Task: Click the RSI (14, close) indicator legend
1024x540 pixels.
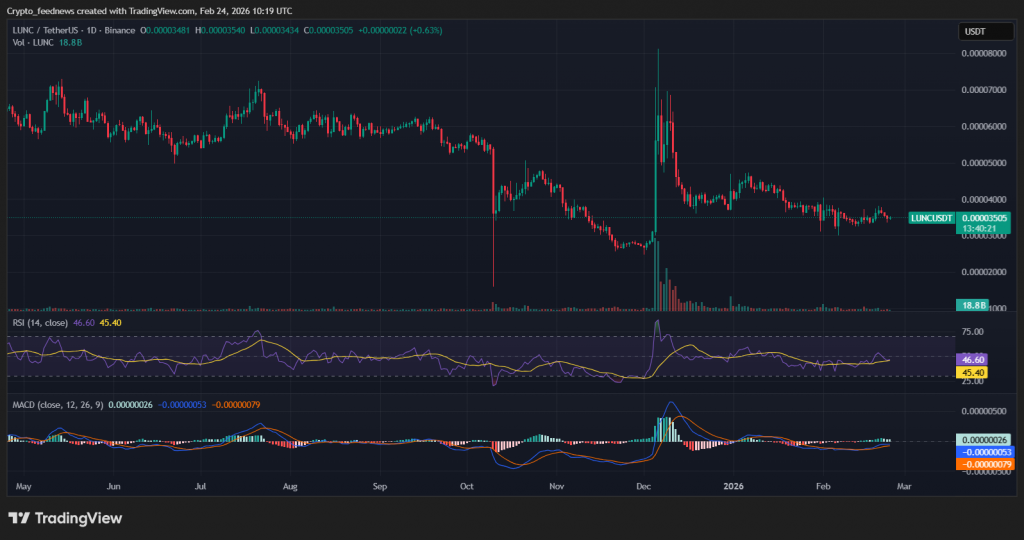Action: point(42,323)
